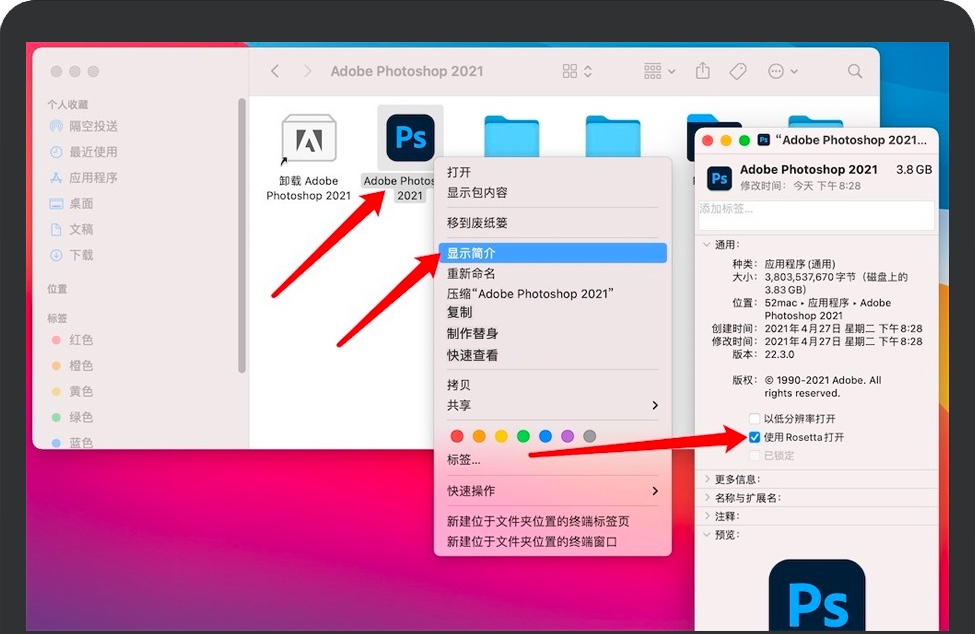Choose 移到废纸篓 in the context menu
The height and width of the screenshot is (634, 975).
(552, 223)
